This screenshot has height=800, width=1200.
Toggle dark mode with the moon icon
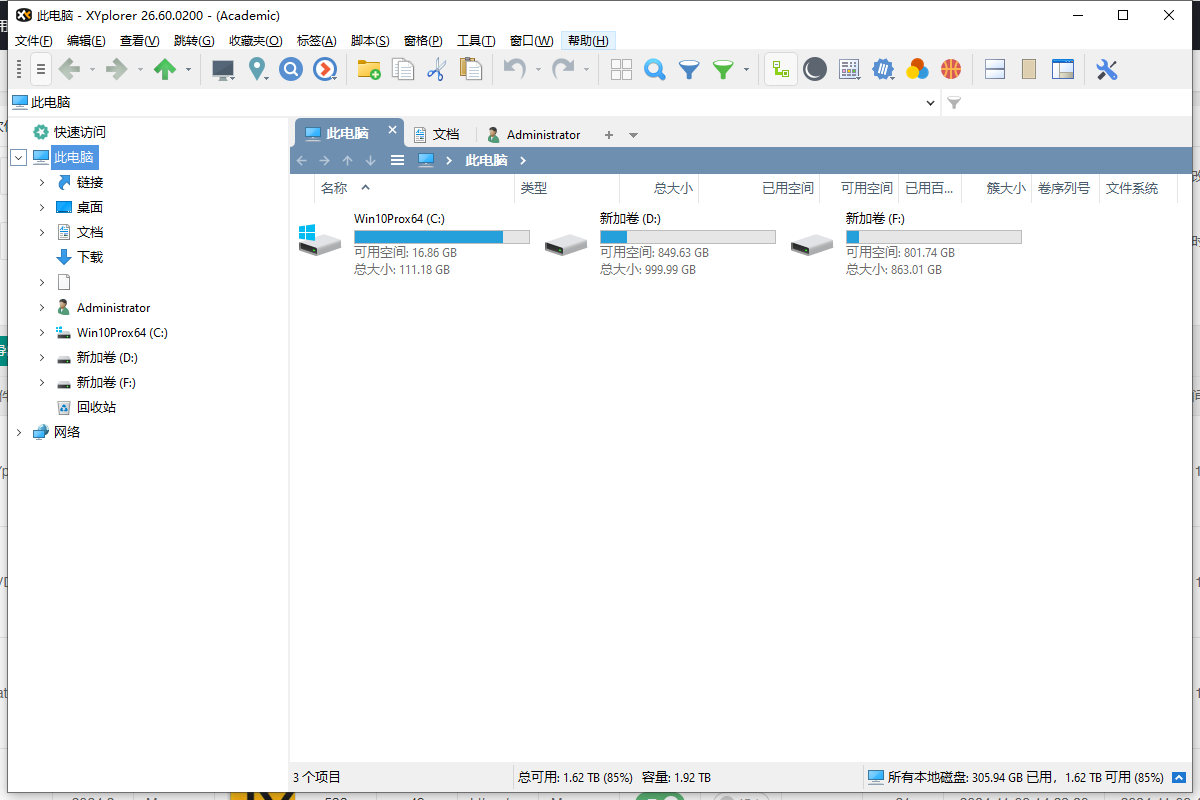[813, 69]
